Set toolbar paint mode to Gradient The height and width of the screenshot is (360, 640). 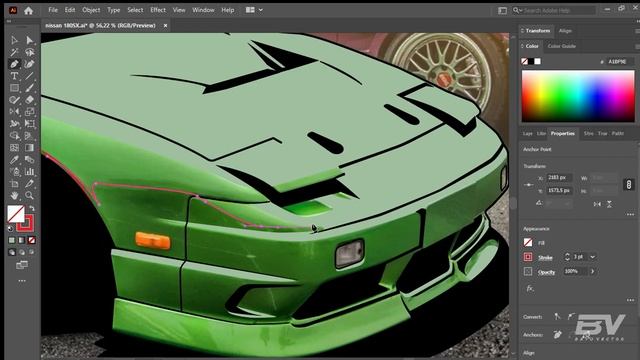pyautogui.click(x=22, y=240)
